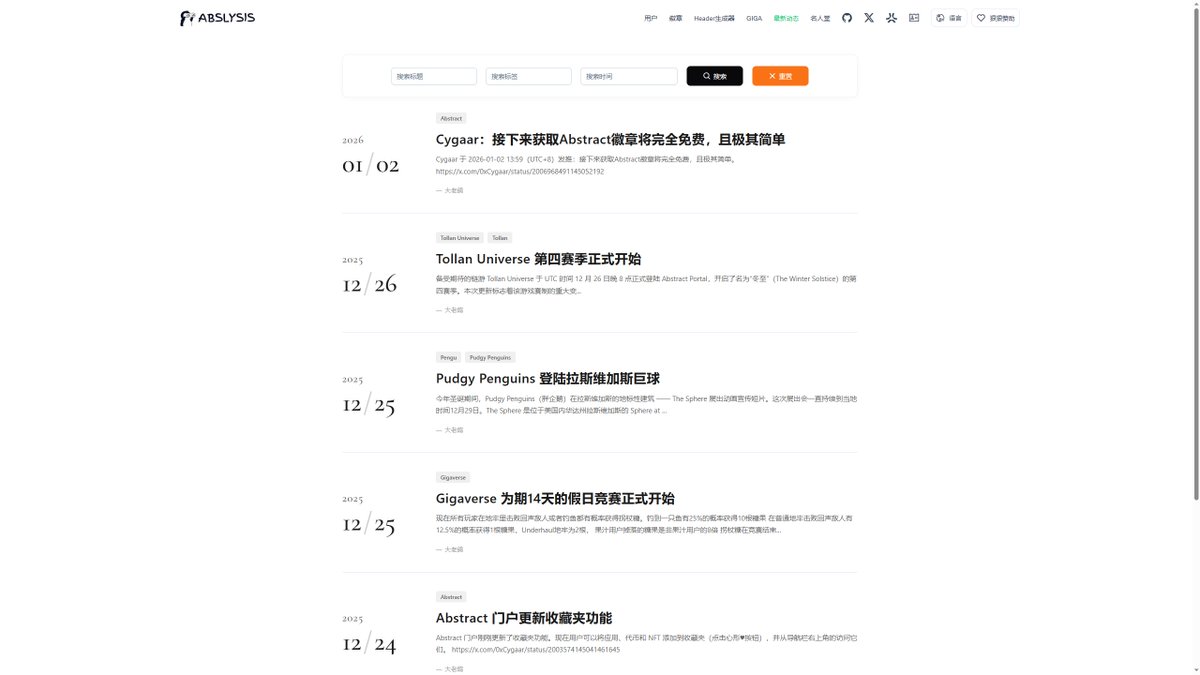Click the Pengu tag

(448, 357)
